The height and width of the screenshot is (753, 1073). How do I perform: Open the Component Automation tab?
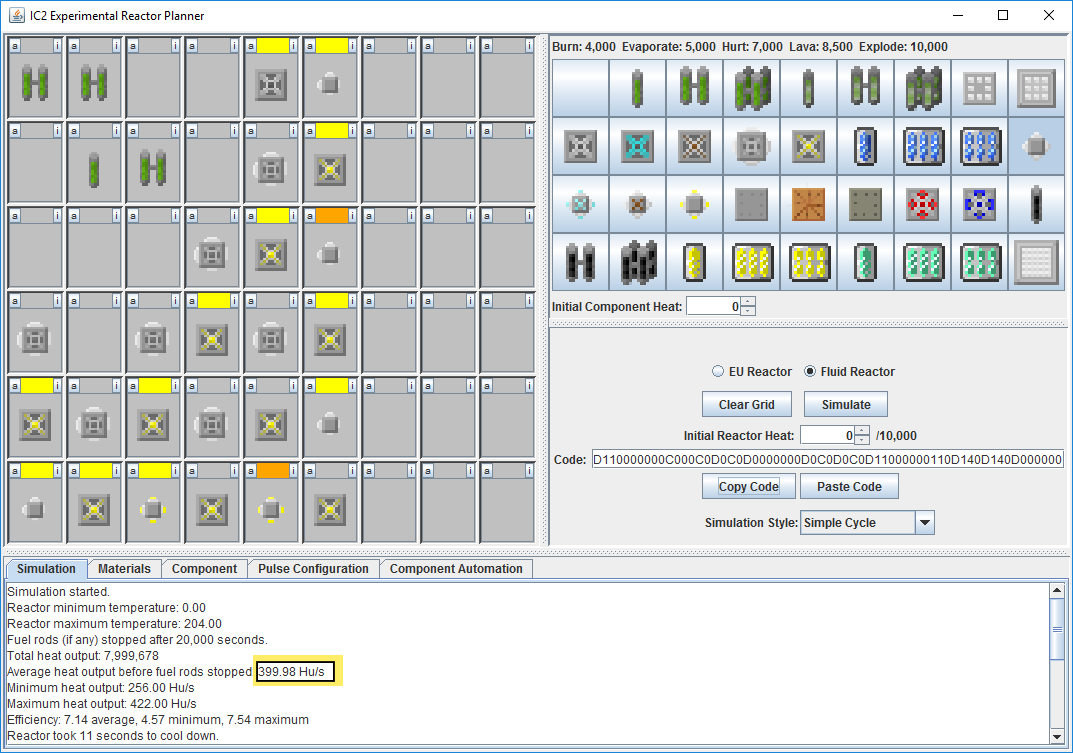click(456, 569)
